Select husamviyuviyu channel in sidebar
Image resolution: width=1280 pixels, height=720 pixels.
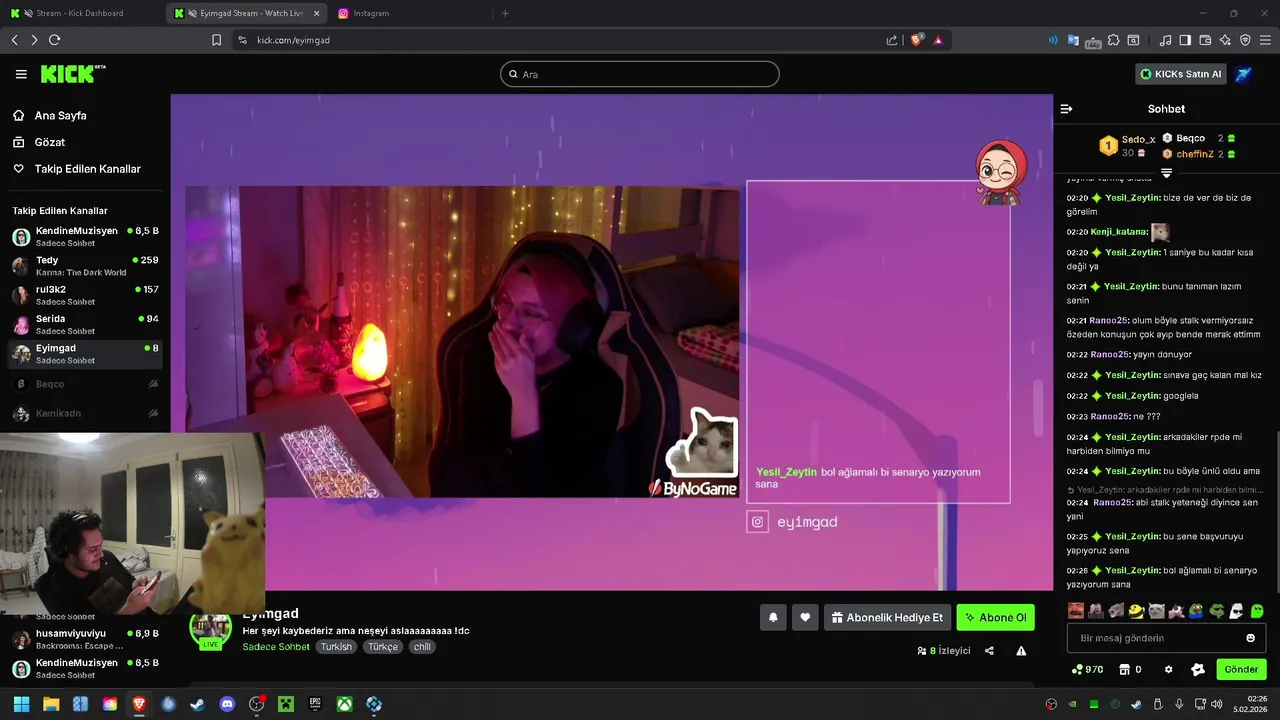coord(85,639)
